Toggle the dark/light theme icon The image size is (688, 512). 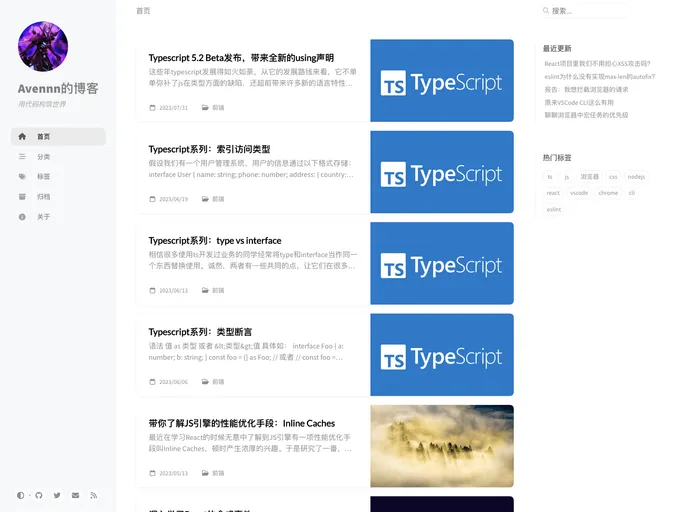pyautogui.click(x=21, y=495)
